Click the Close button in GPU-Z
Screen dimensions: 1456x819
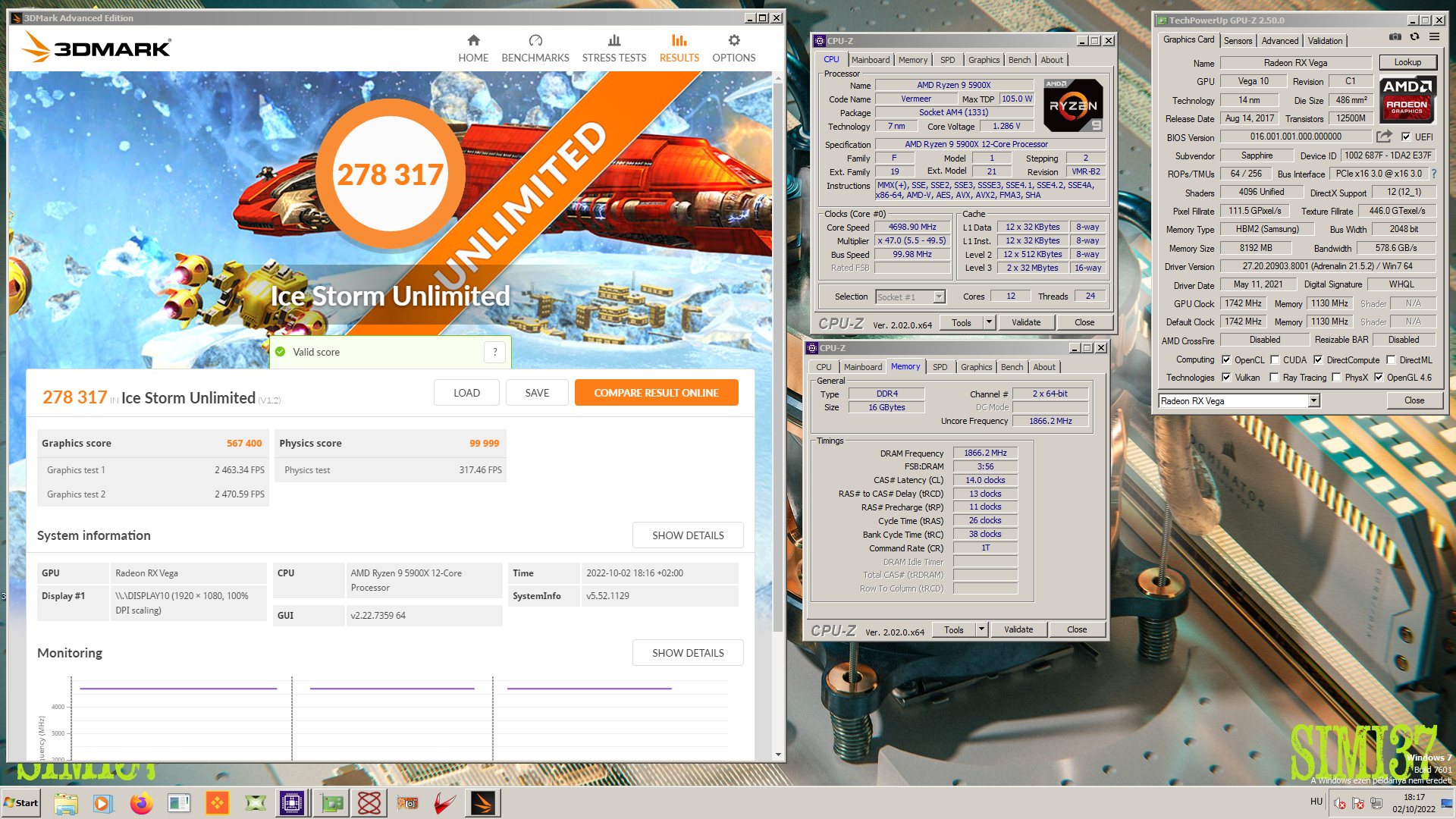(x=1414, y=400)
